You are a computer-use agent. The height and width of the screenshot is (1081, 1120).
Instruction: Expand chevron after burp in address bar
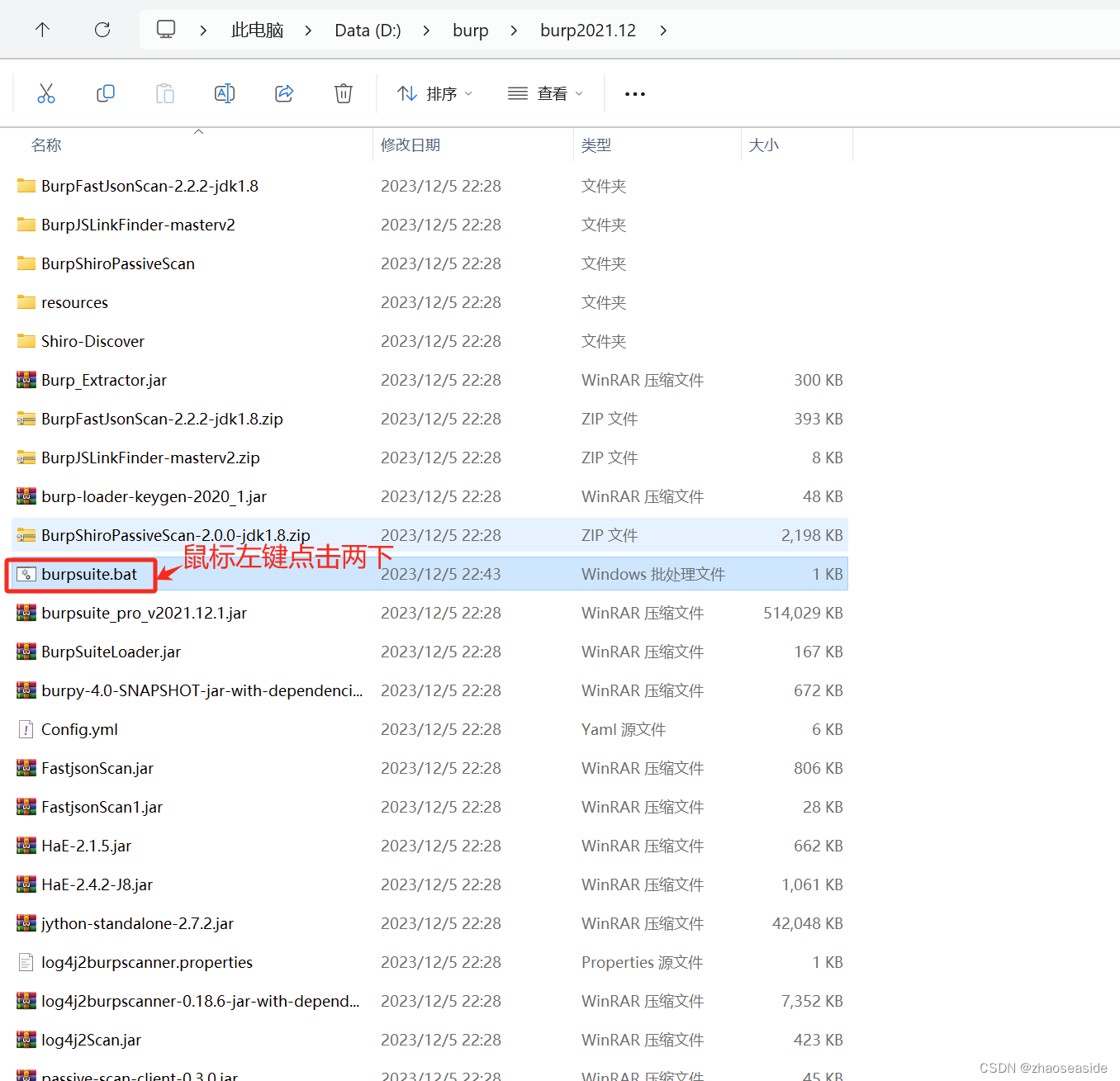pyautogui.click(x=514, y=31)
